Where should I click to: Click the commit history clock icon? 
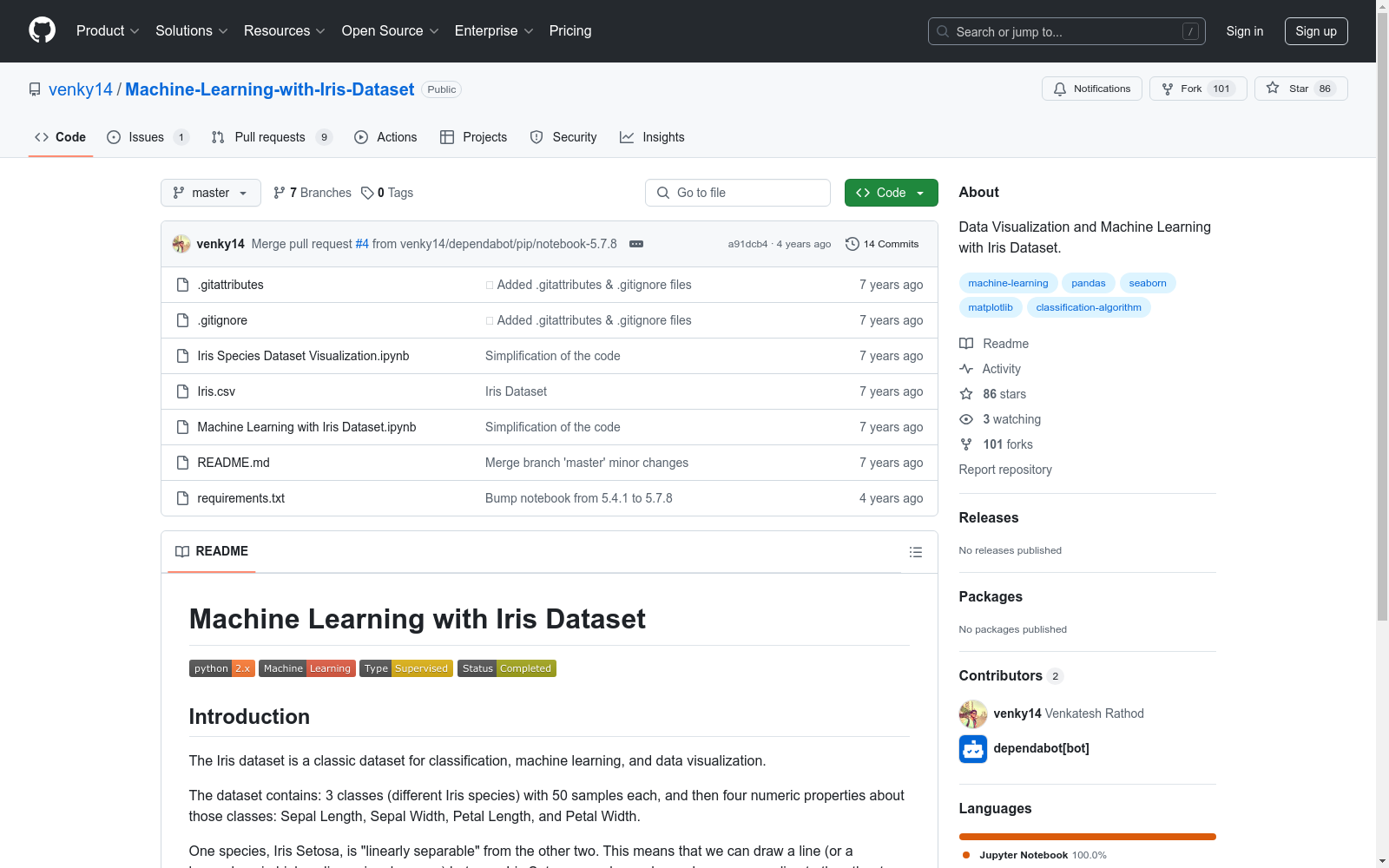(852, 244)
